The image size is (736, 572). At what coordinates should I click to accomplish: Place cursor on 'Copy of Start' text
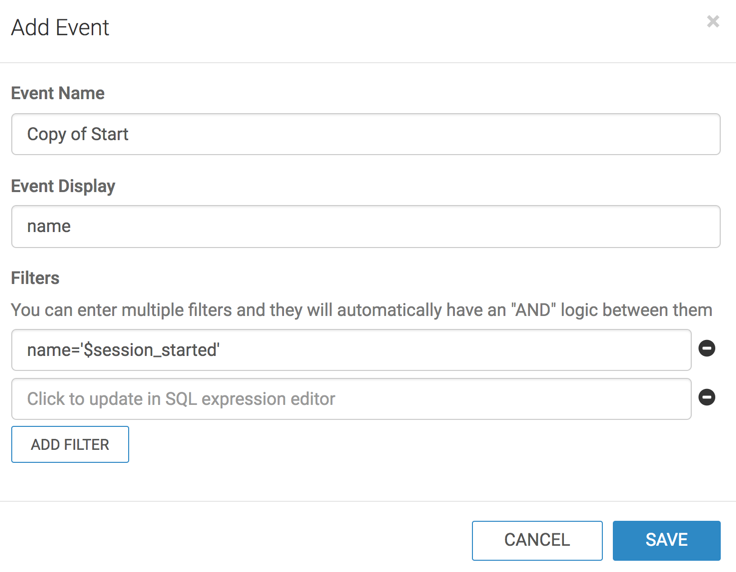(x=78, y=134)
